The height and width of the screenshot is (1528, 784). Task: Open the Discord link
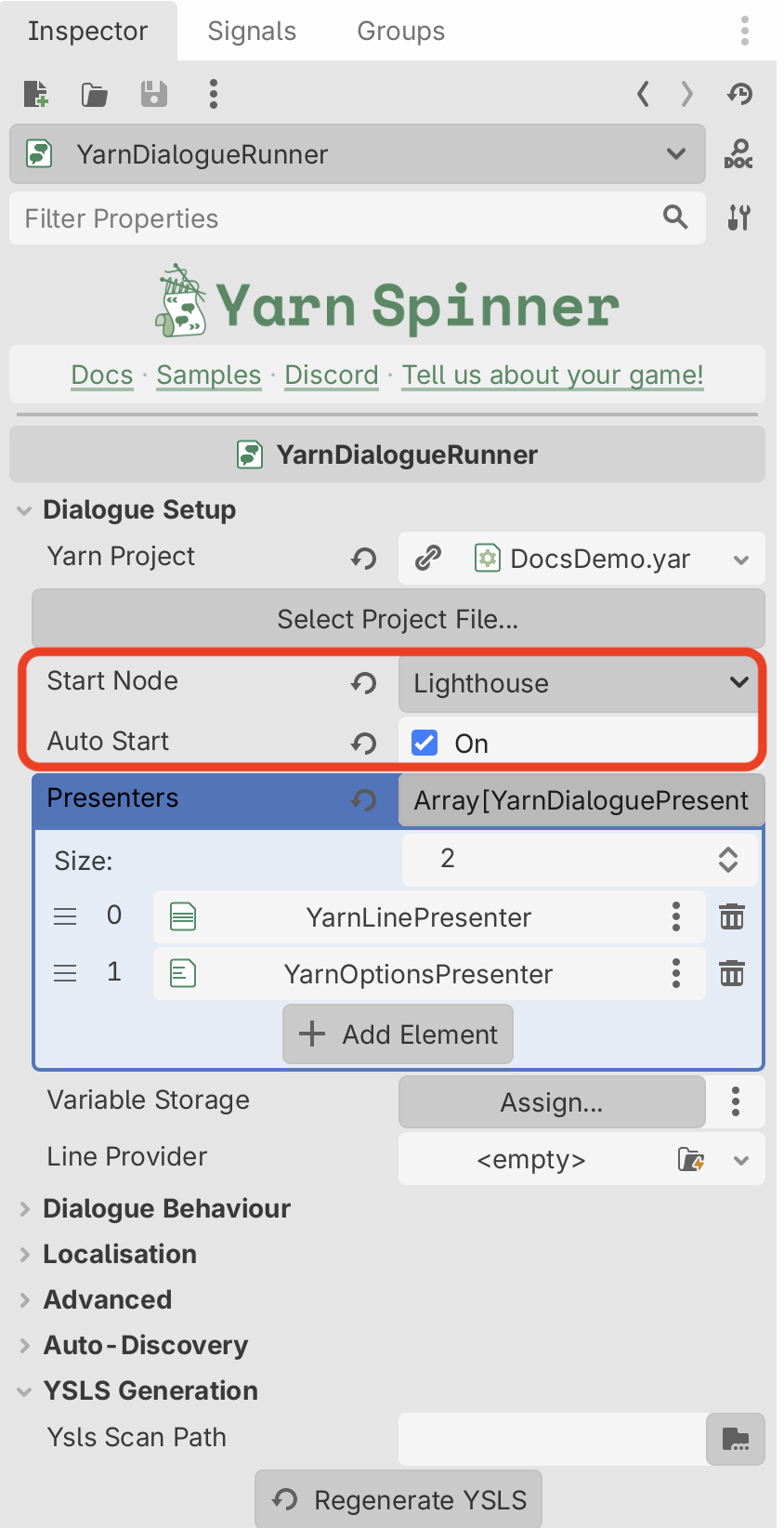point(332,375)
